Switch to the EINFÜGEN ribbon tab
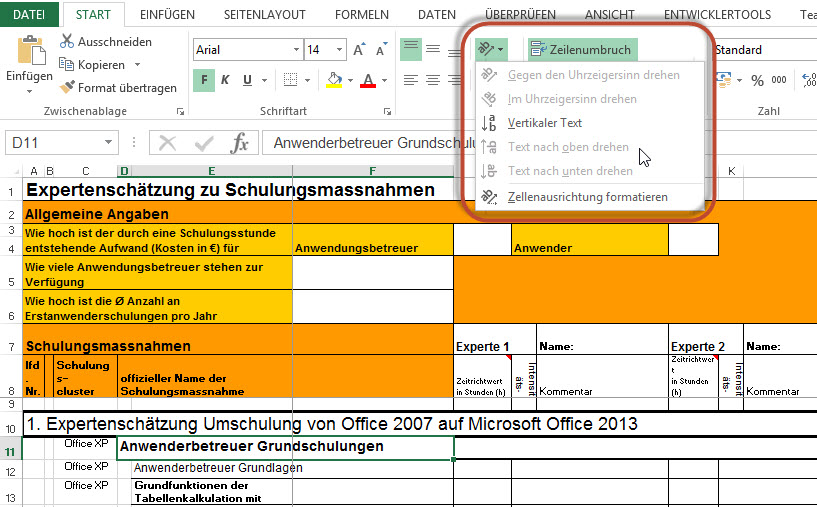The width and height of the screenshot is (817, 507). click(x=167, y=15)
